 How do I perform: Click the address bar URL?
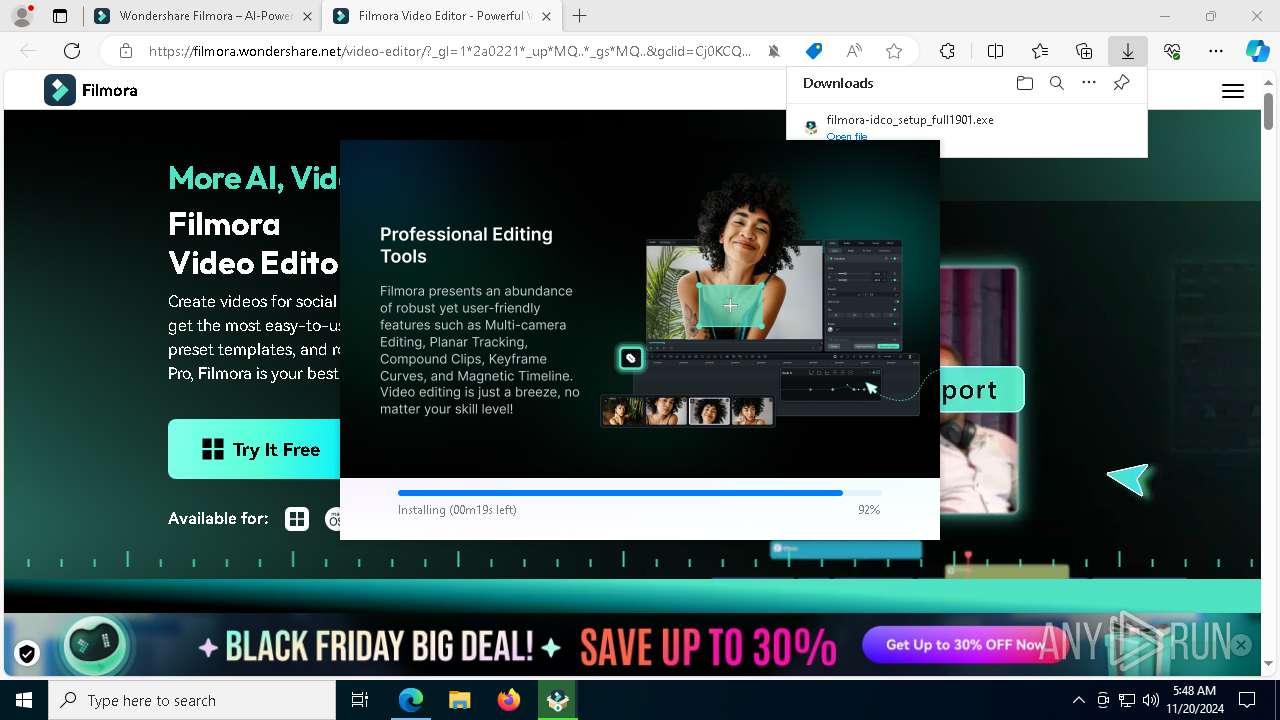click(450, 51)
